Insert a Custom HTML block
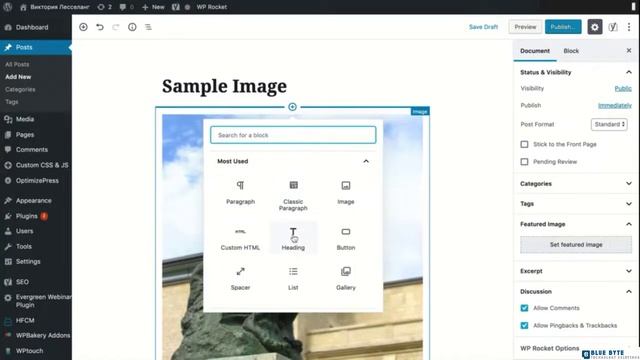The width and height of the screenshot is (640, 360). pyautogui.click(x=240, y=238)
